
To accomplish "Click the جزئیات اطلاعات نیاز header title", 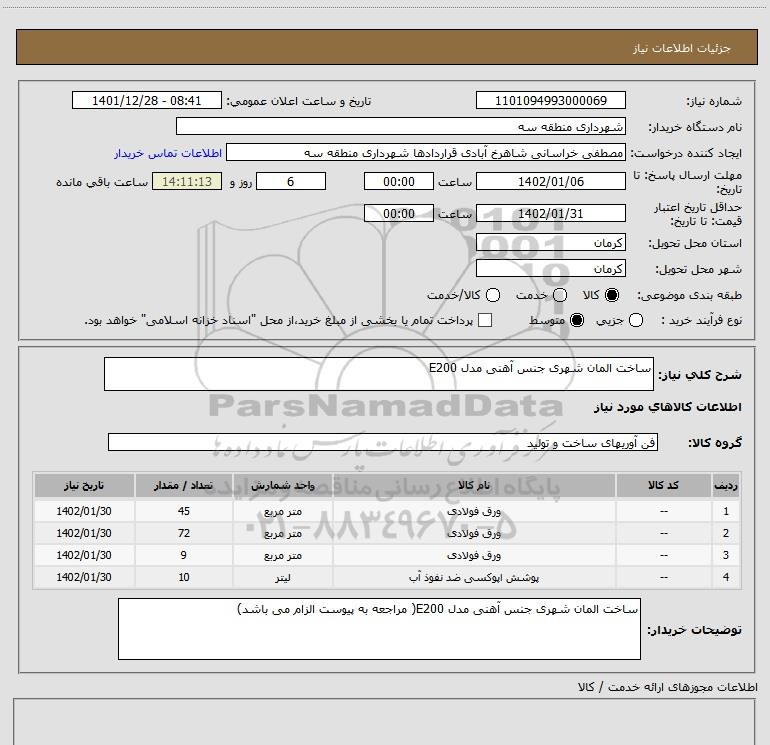I will (682, 48).
